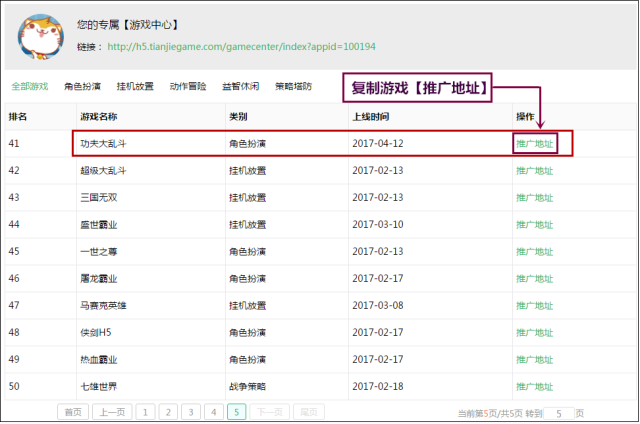Click 推广地址 for 屠龙霸业
The height and width of the screenshot is (424, 640).
(535, 278)
